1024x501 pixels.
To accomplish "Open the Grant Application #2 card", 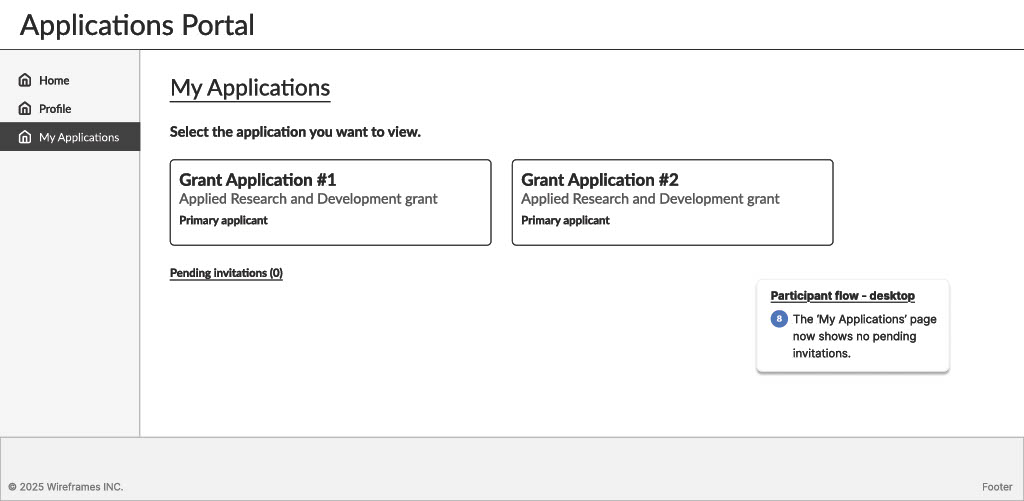I will (x=672, y=202).
